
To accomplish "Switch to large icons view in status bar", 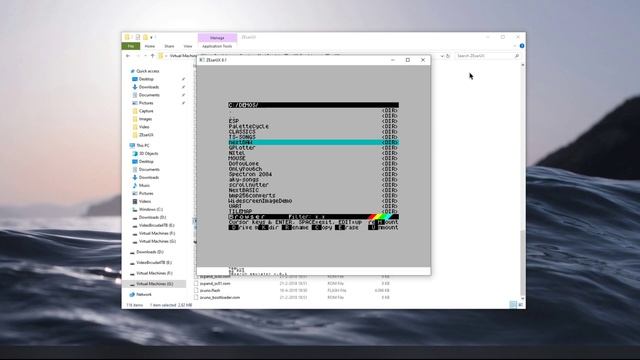I will click(520, 304).
